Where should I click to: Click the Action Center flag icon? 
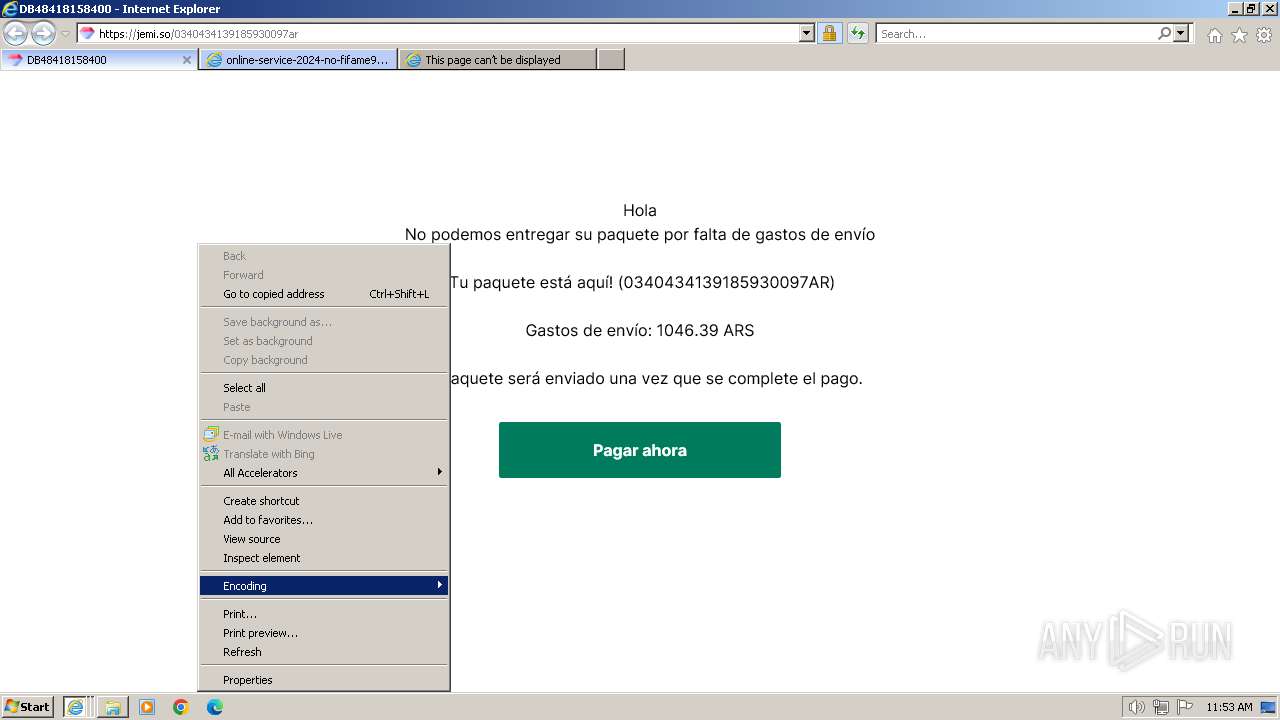click(x=1185, y=707)
